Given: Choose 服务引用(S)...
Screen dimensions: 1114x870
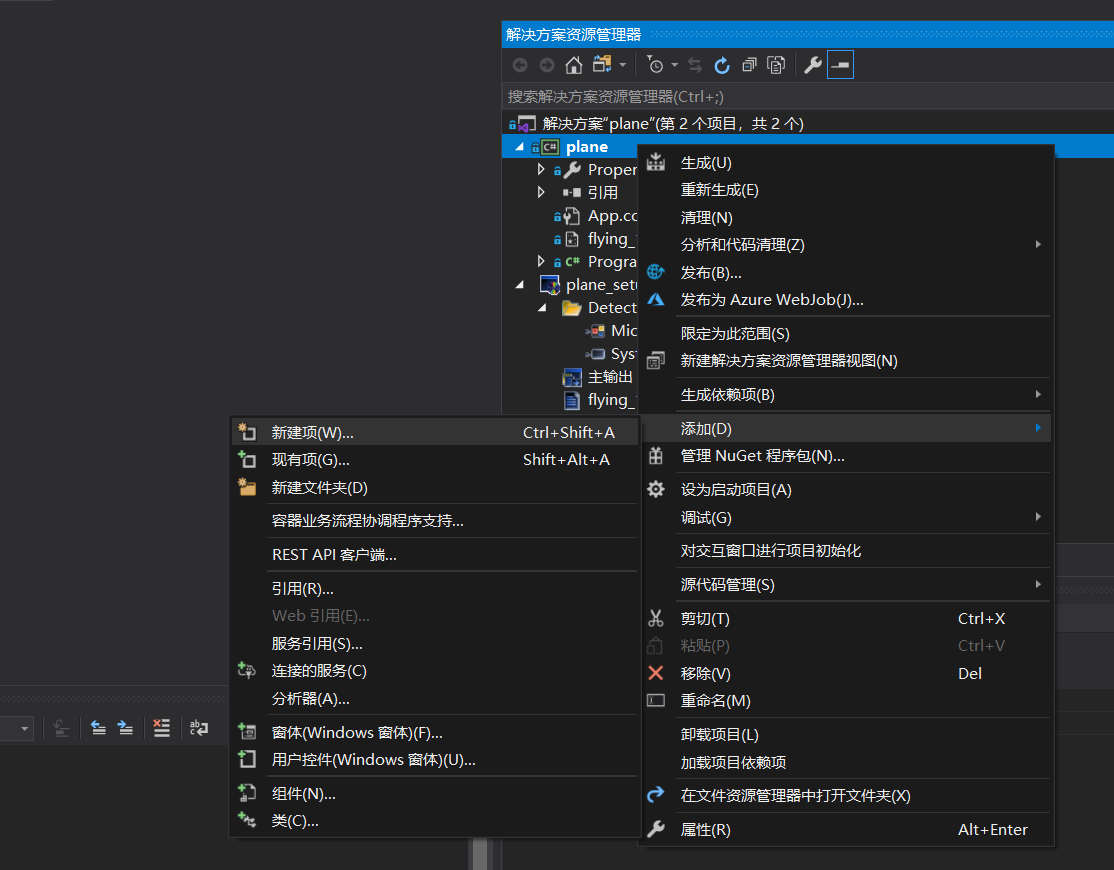Looking at the screenshot, I should (x=434, y=643).
